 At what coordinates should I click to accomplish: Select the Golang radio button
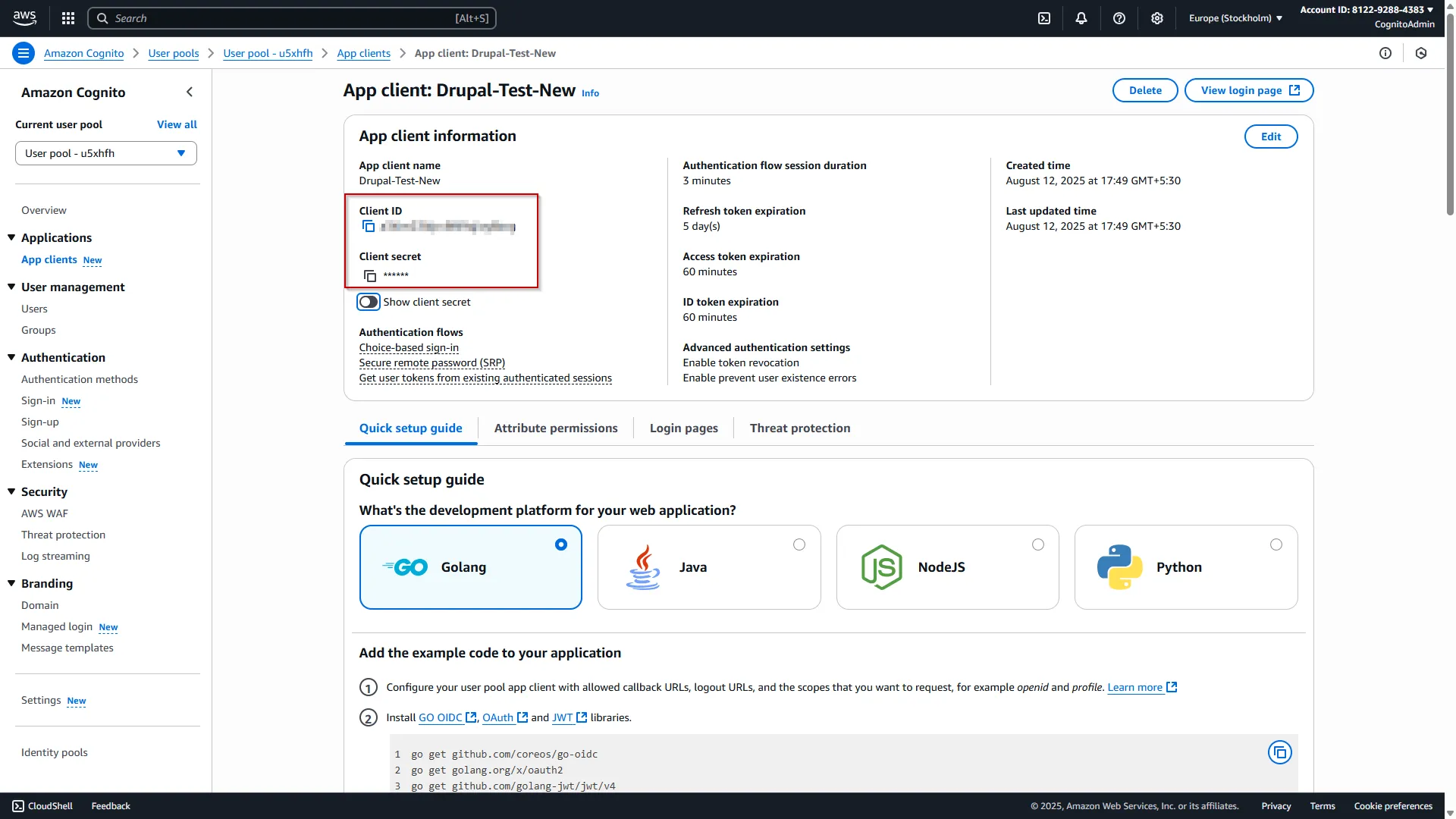point(561,544)
